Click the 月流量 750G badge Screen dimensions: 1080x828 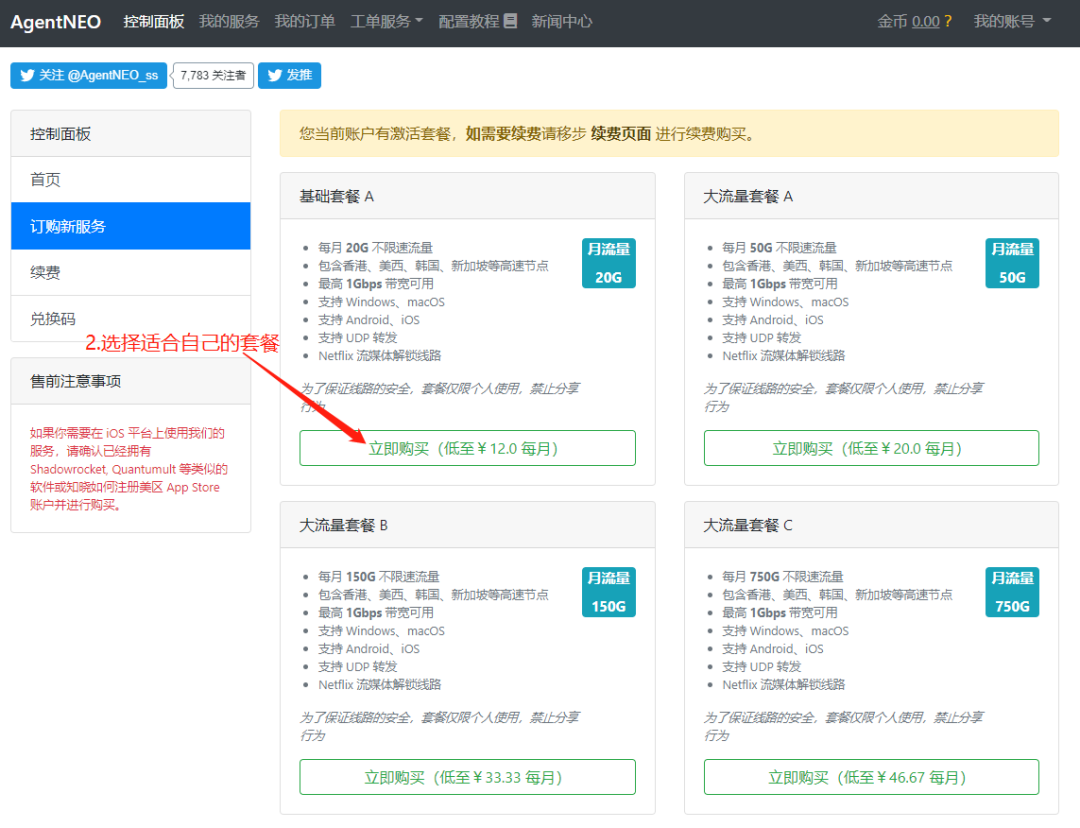point(1012,592)
